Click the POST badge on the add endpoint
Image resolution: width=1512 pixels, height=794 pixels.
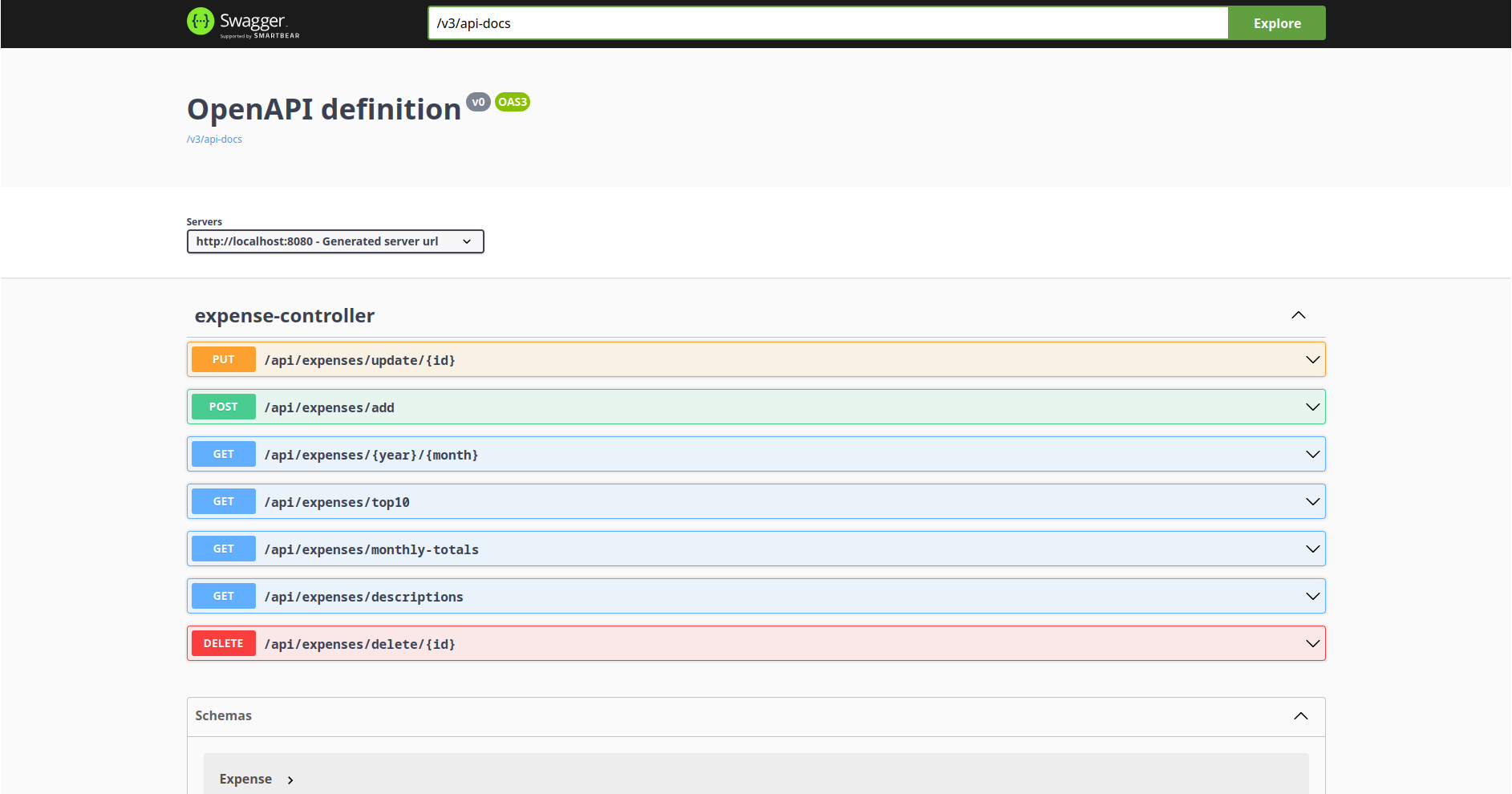pyautogui.click(x=223, y=407)
